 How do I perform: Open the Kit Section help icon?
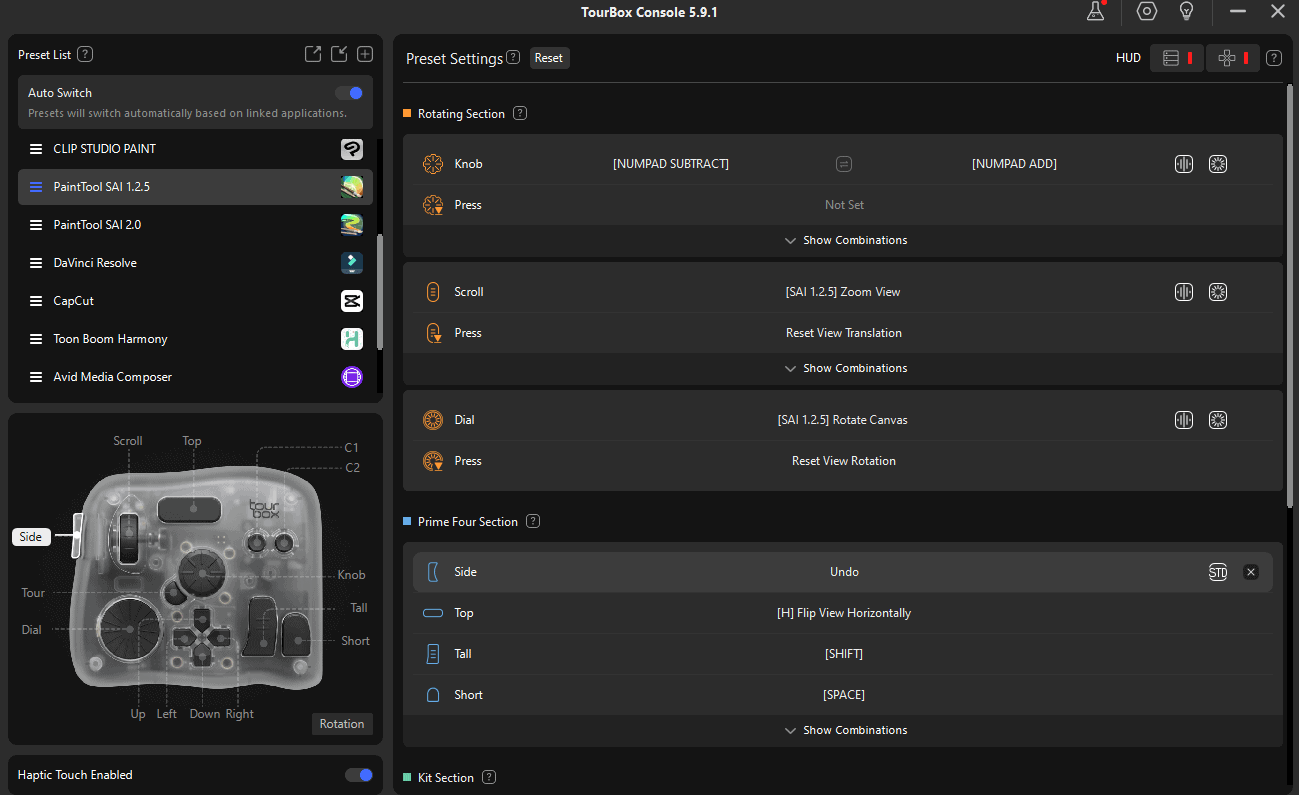pyautogui.click(x=489, y=777)
